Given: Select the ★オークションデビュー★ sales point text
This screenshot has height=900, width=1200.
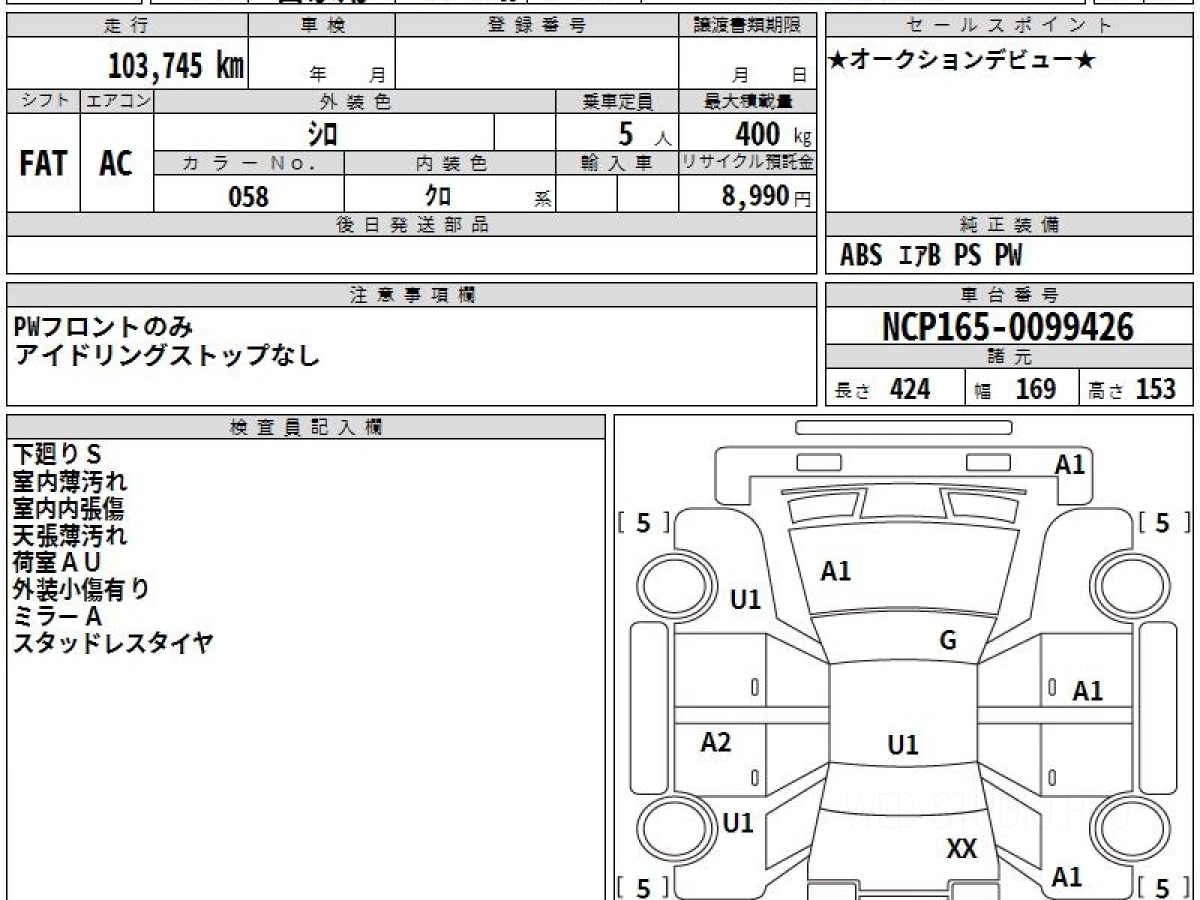Looking at the screenshot, I should coord(962,60).
